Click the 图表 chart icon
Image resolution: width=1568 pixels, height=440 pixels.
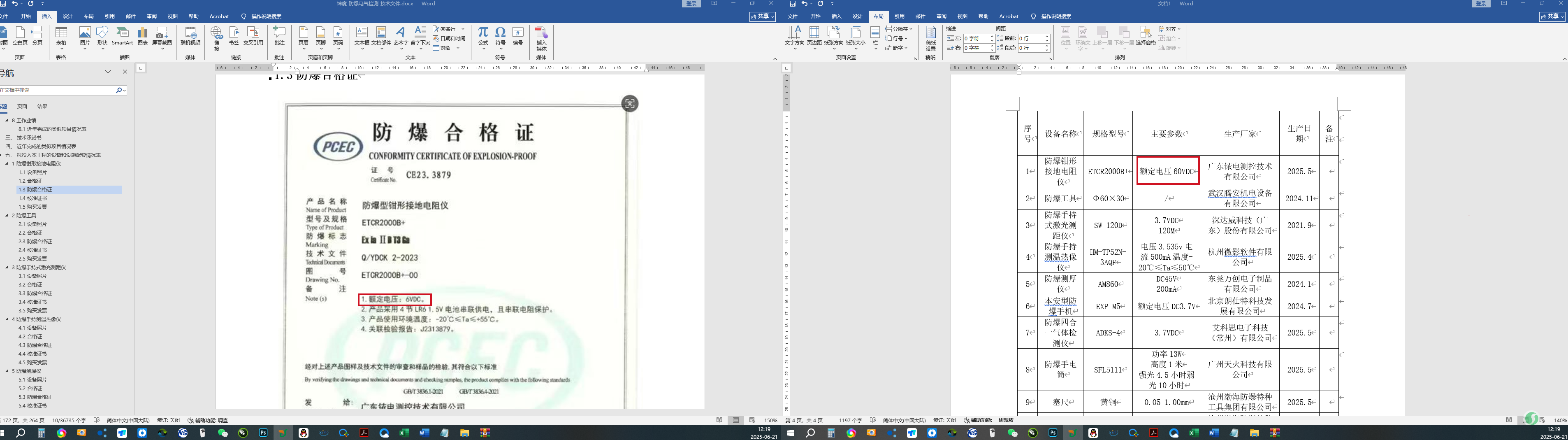(142, 36)
